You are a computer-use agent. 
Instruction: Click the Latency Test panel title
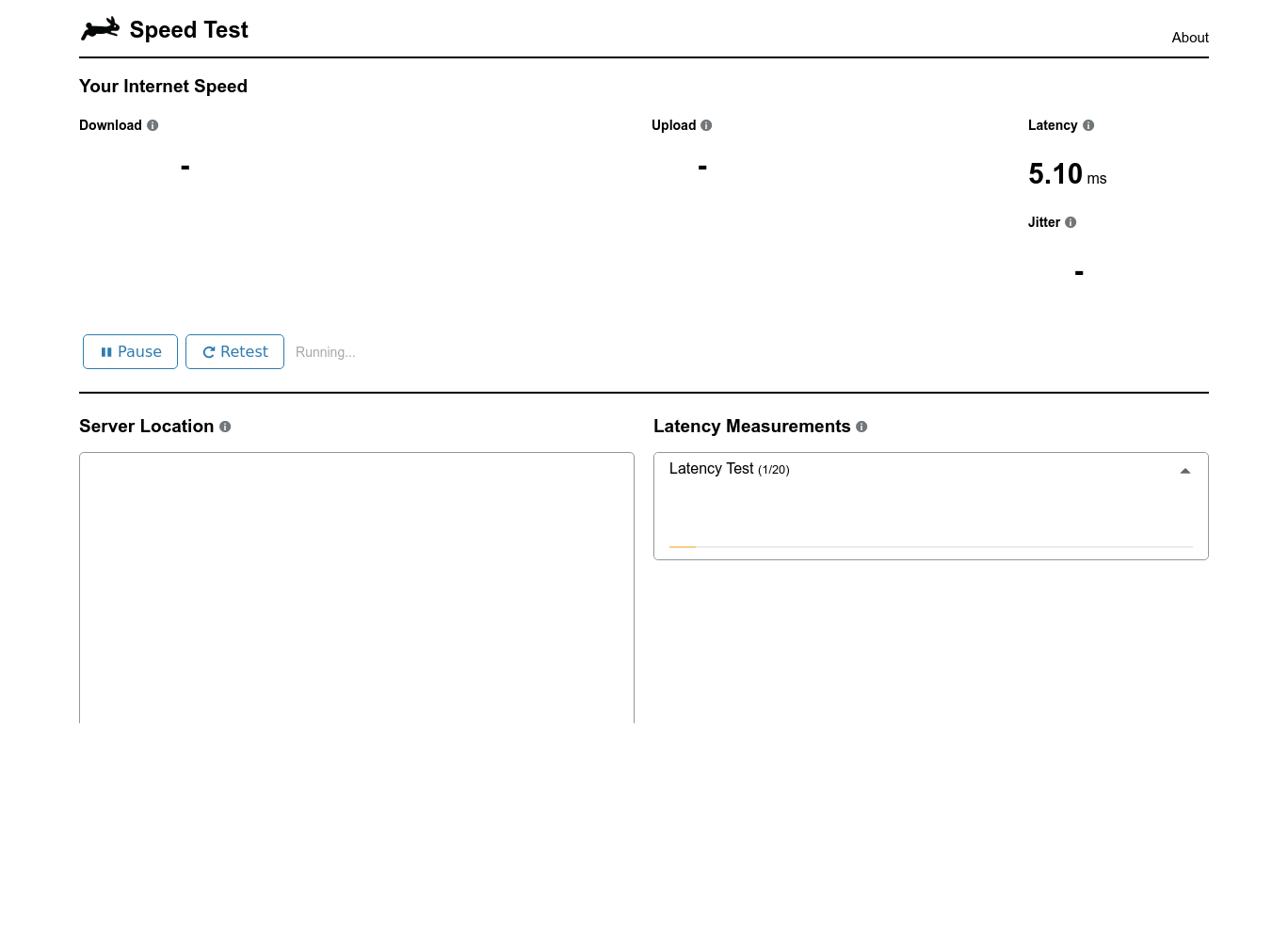(711, 469)
